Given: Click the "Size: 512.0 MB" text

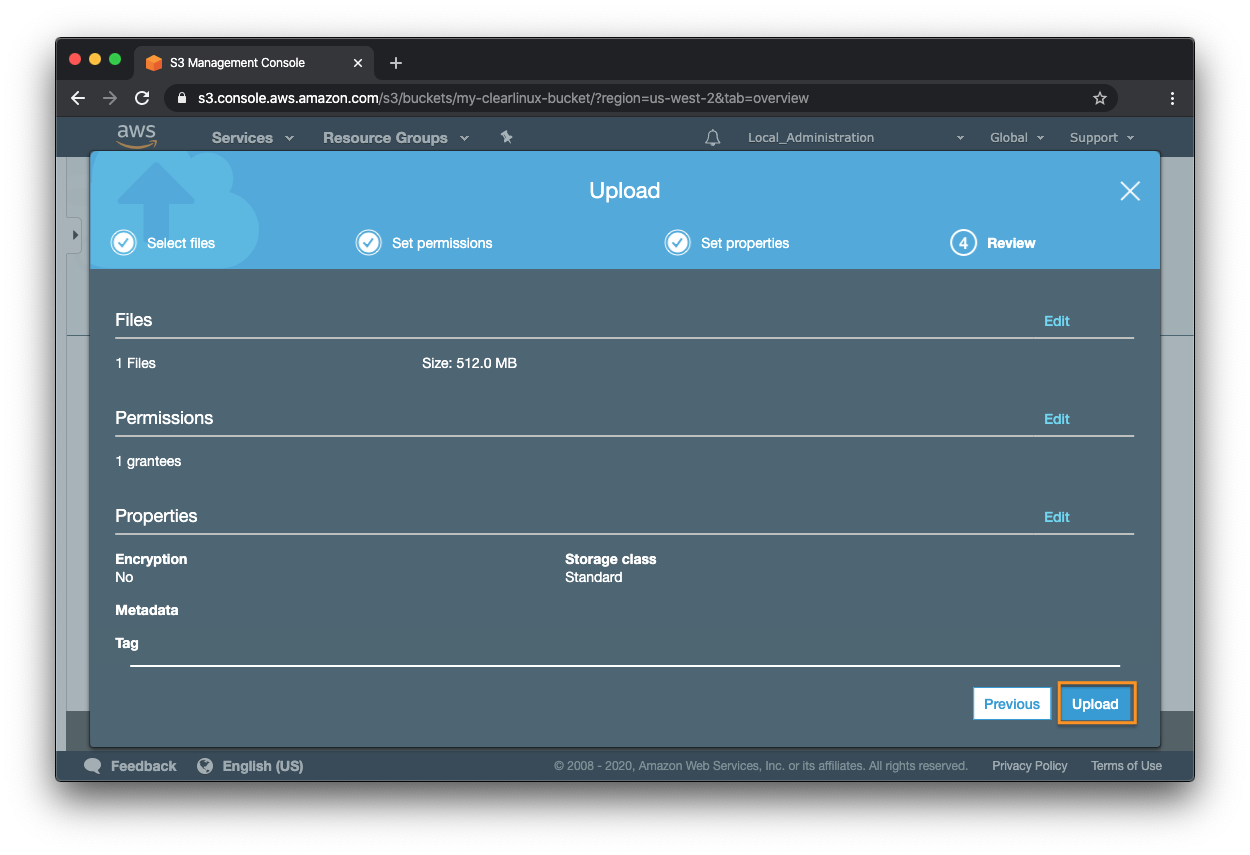Looking at the screenshot, I should pos(469,363).
